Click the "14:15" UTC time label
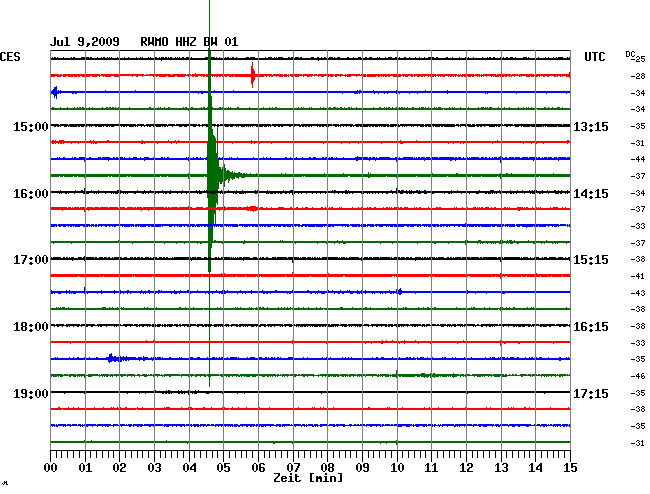 coord(591,194)
